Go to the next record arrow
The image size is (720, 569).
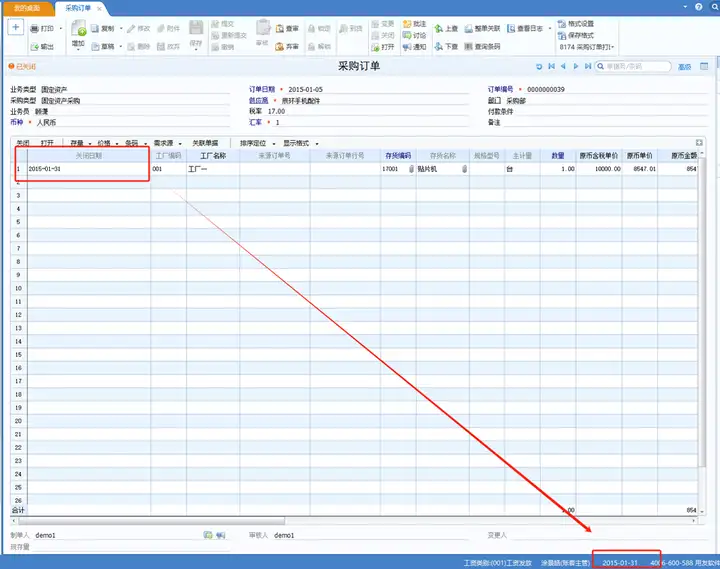click(x=575, y=67)
